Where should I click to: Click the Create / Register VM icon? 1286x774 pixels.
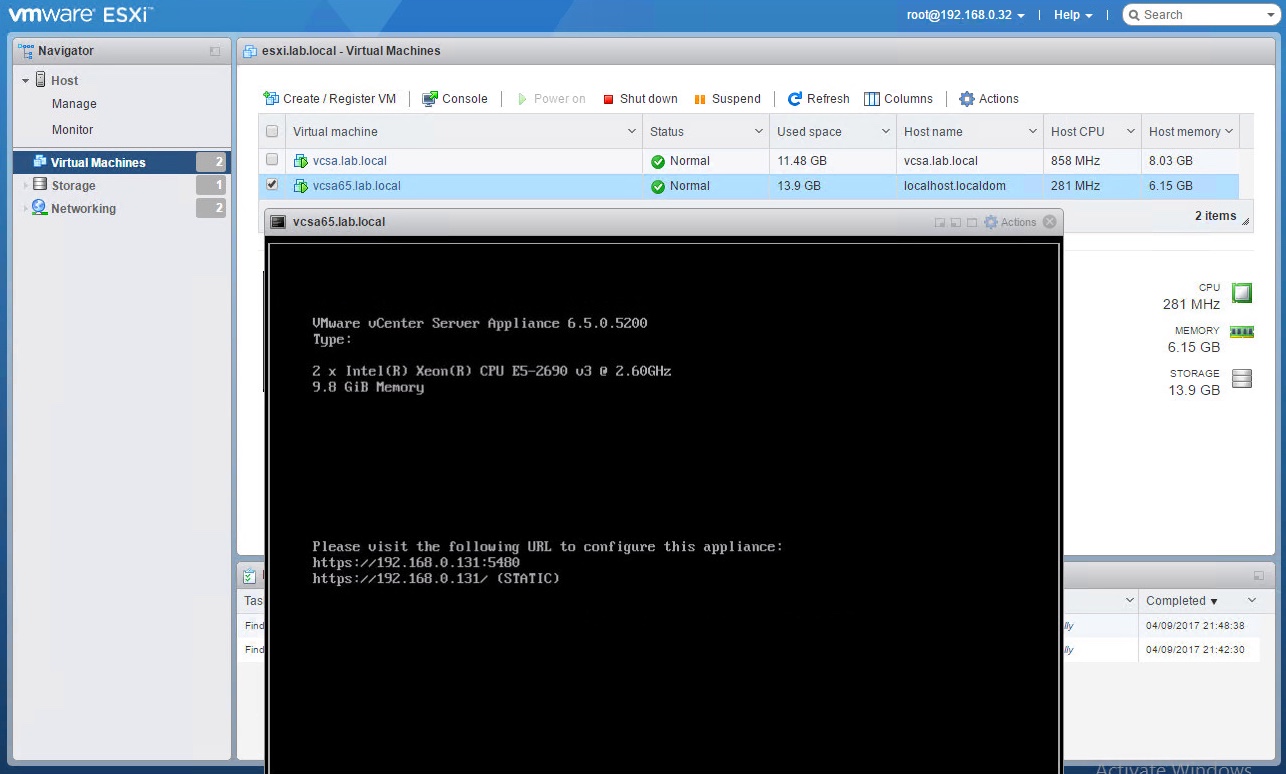click(x=271, y=99)
